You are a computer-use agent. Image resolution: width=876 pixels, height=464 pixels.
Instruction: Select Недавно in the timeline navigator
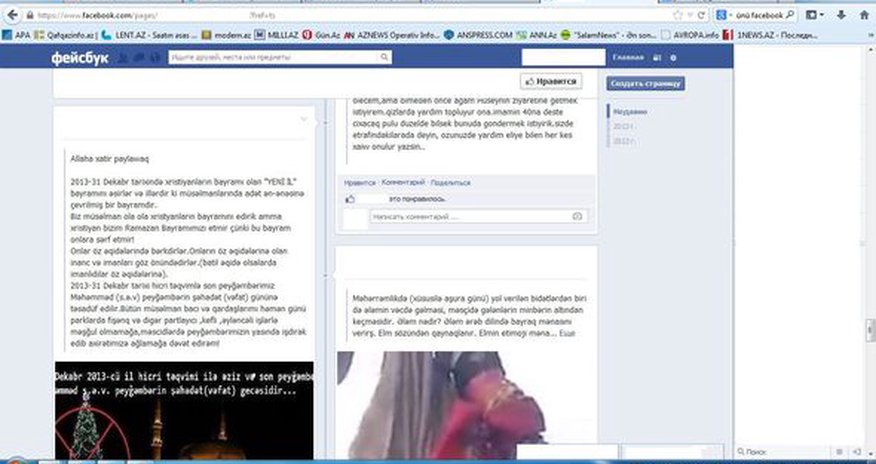630,112
